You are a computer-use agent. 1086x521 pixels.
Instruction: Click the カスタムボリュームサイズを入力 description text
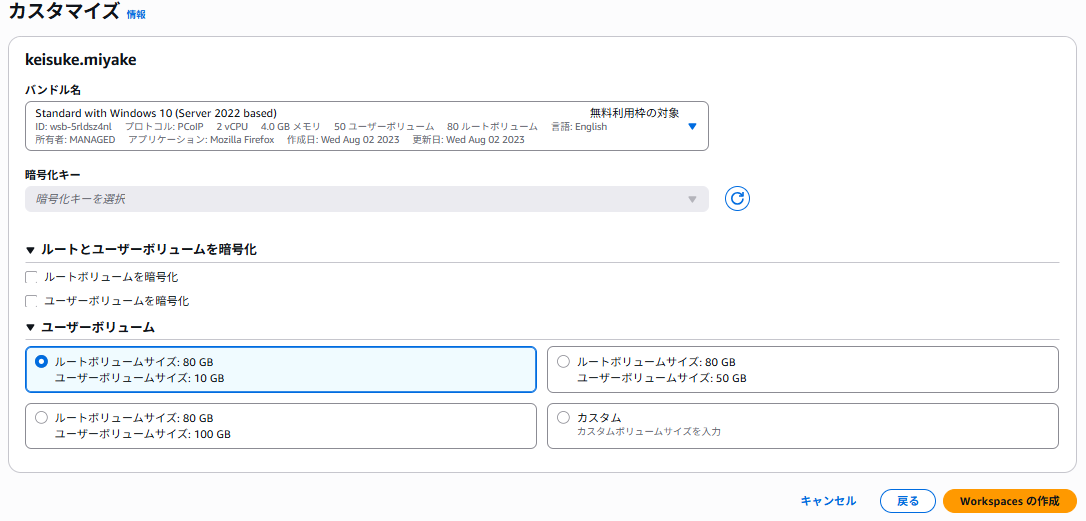coord(648,432)
